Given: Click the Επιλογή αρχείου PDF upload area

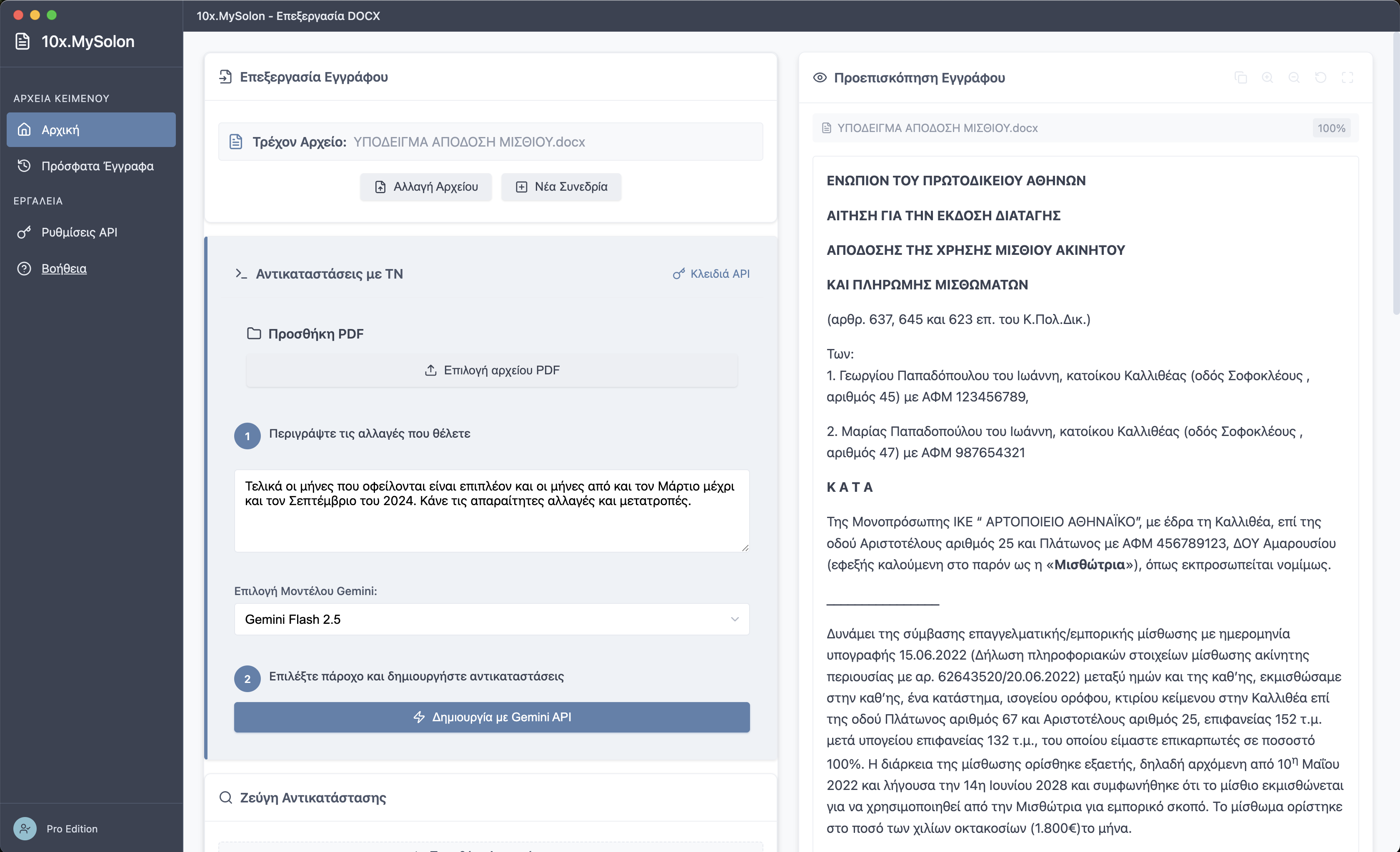Looking at the screenshot, I should (492, 370).
